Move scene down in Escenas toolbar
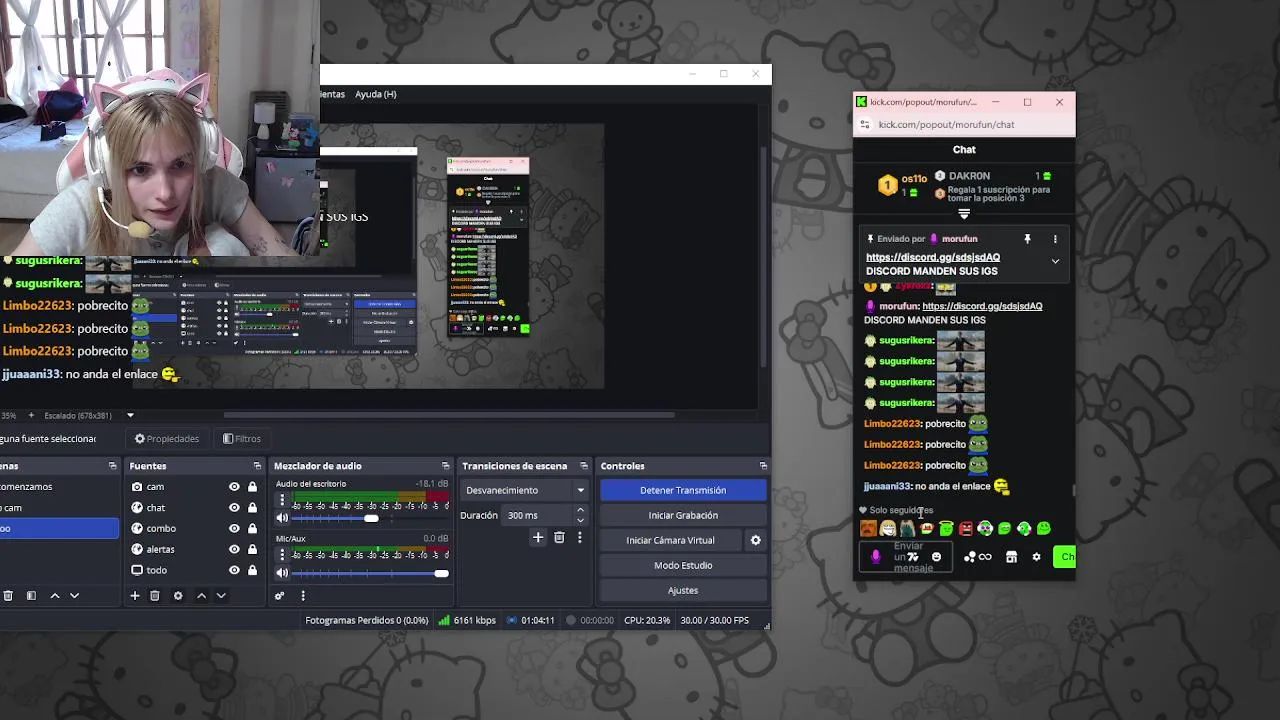 pos(74,596)
